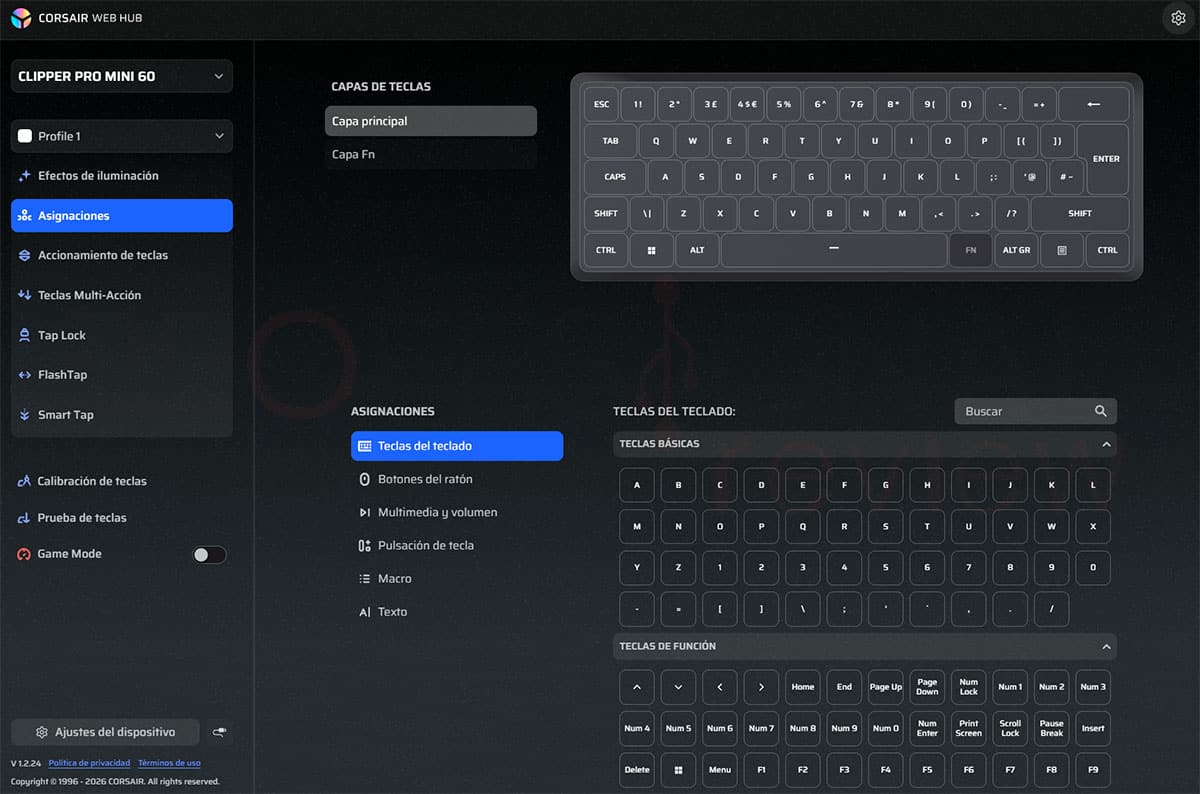Assign the Q key from basic keys

pos(803,526)
